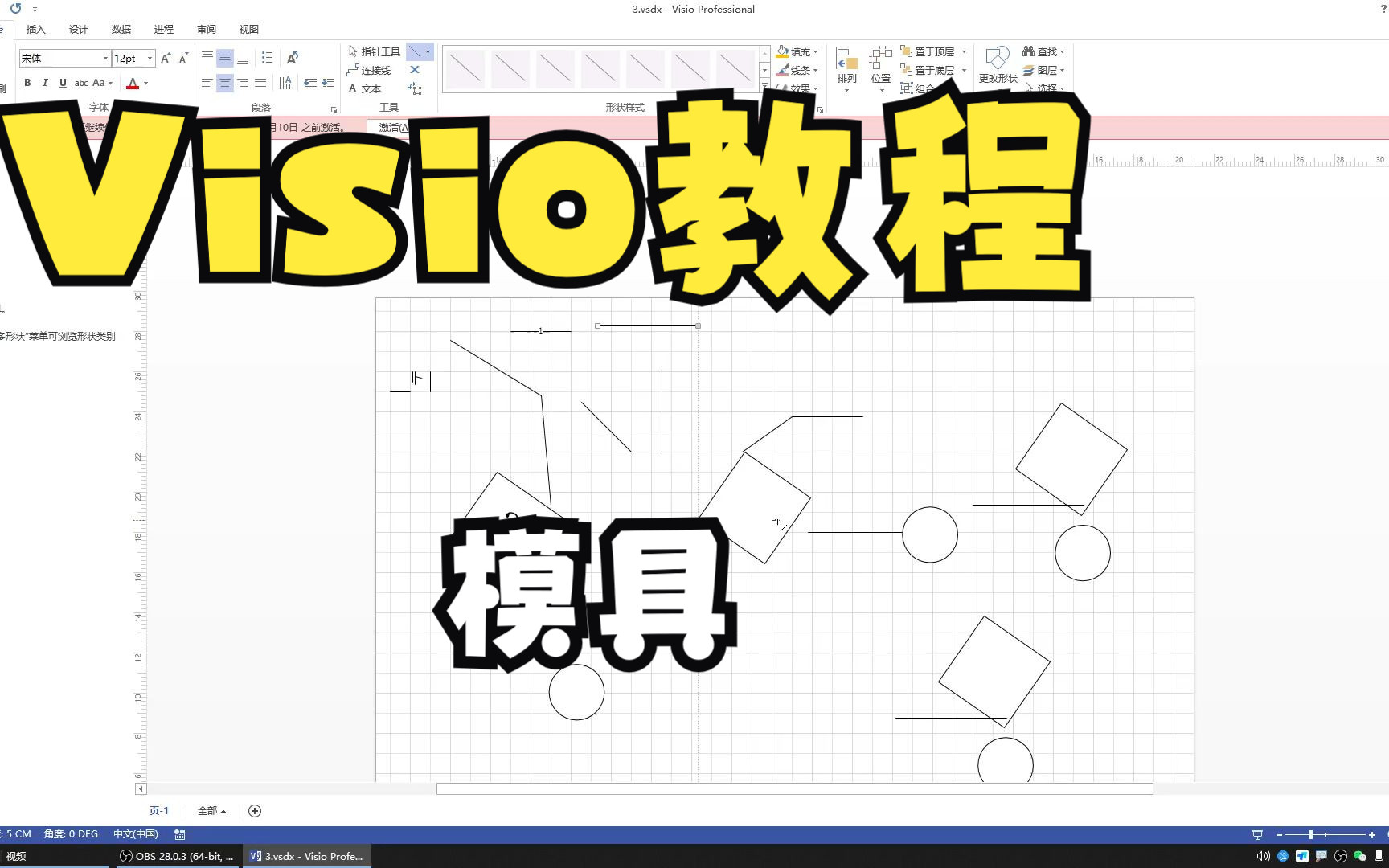
Task: Click the bullet list icon
Action: click(x=267, y=58)
